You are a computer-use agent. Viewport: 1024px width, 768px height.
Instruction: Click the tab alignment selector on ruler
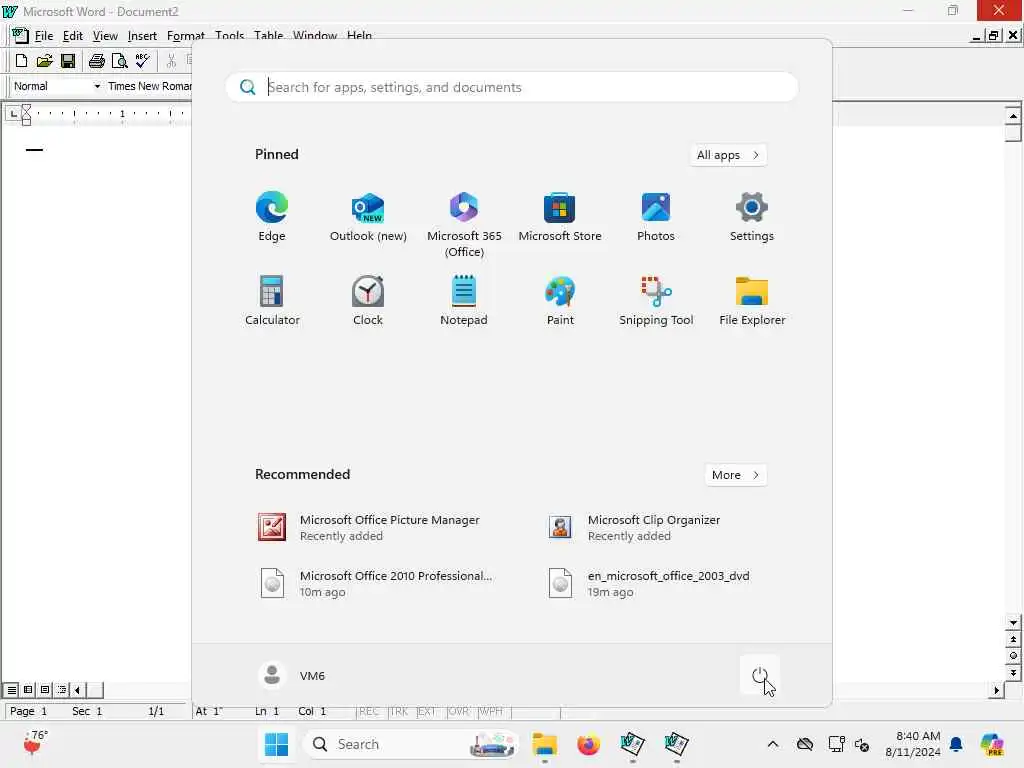click(x=13, y=113)
